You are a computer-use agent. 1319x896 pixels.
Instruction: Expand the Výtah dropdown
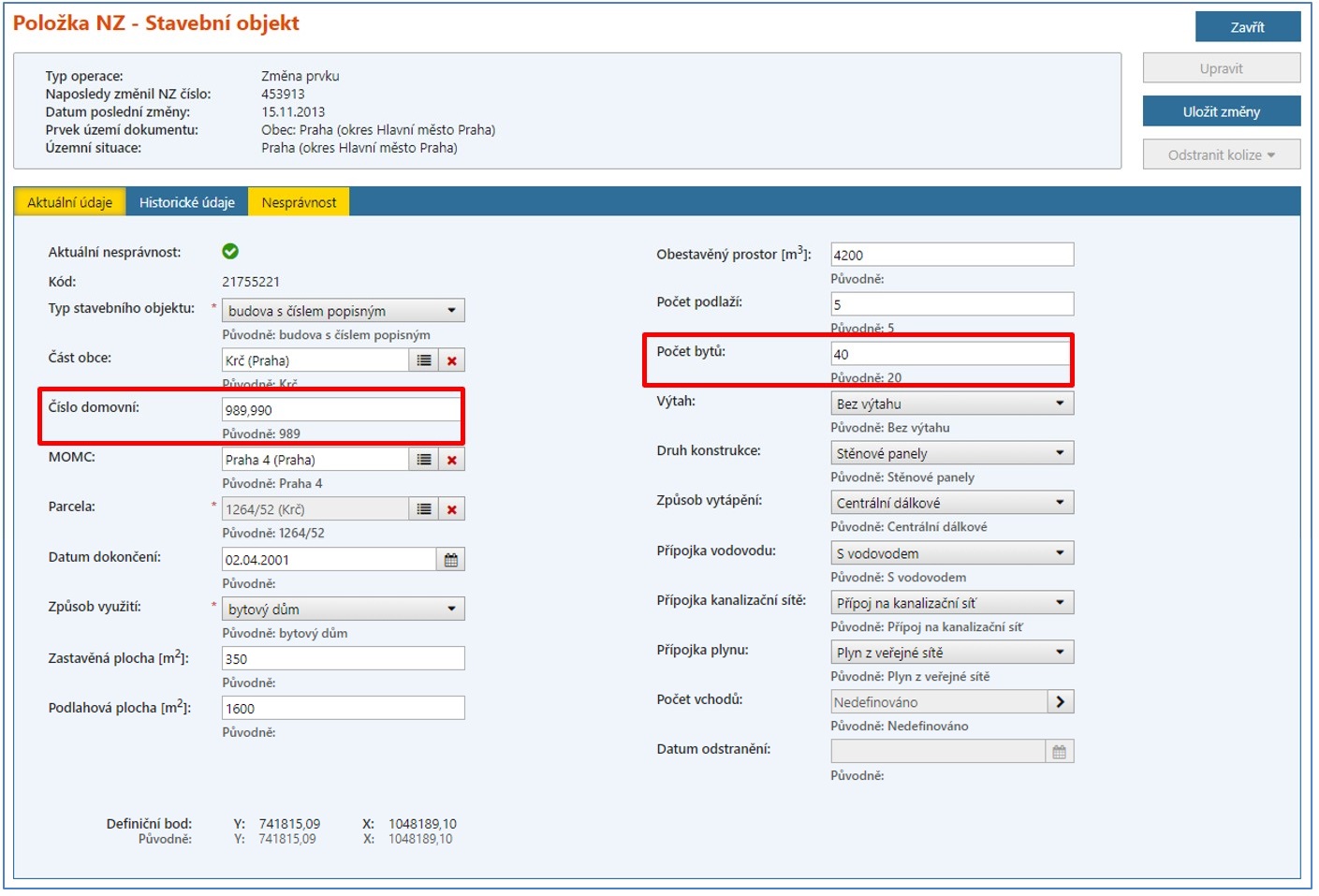coord(952,404)
